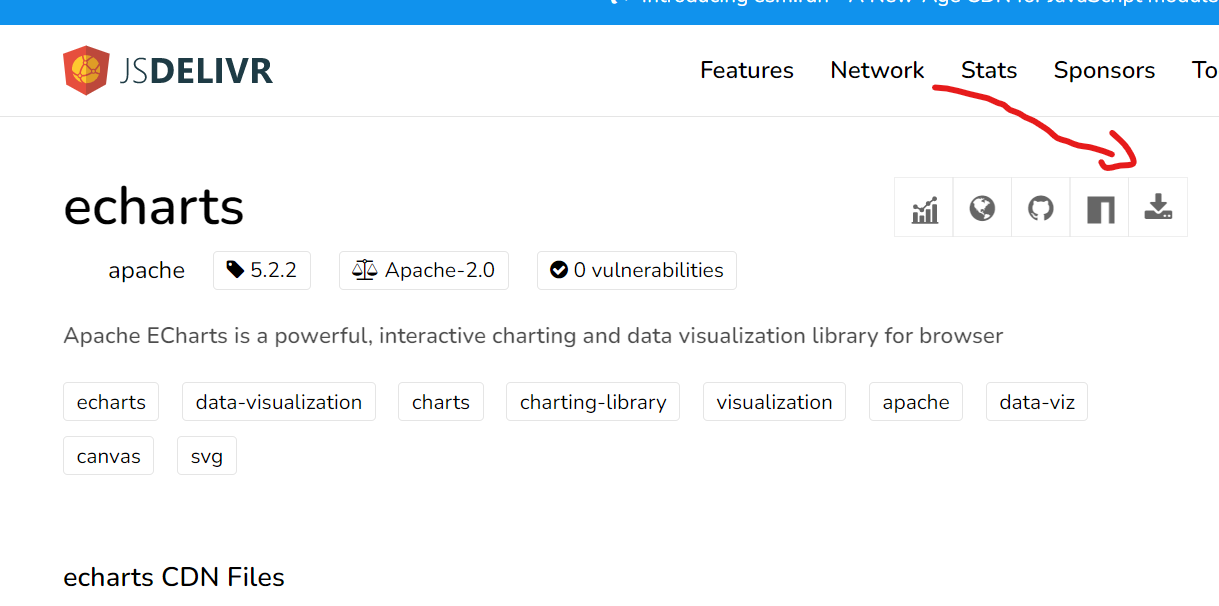Click the 0 vulnerabilities badge
1219x606 pixels.
637,270
